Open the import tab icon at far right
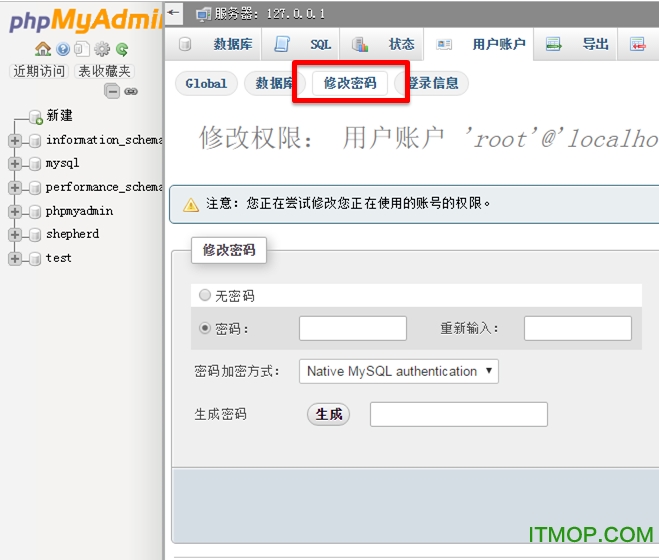The width and height of the screenshot is (659, 560). tap(638, 44)
